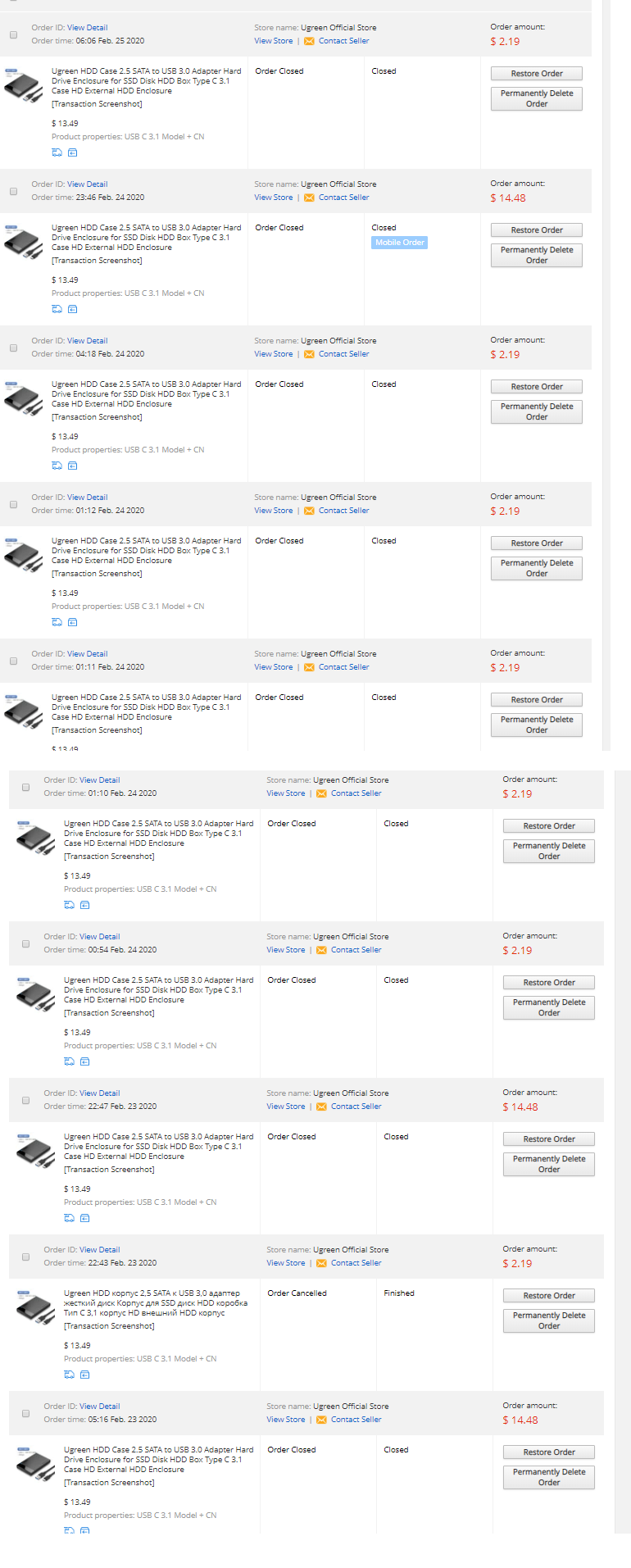Click envelope icon for the 06:06 Feb. 25 order
The width and height of the screenshot is (631, 1568).
(309, 41)
